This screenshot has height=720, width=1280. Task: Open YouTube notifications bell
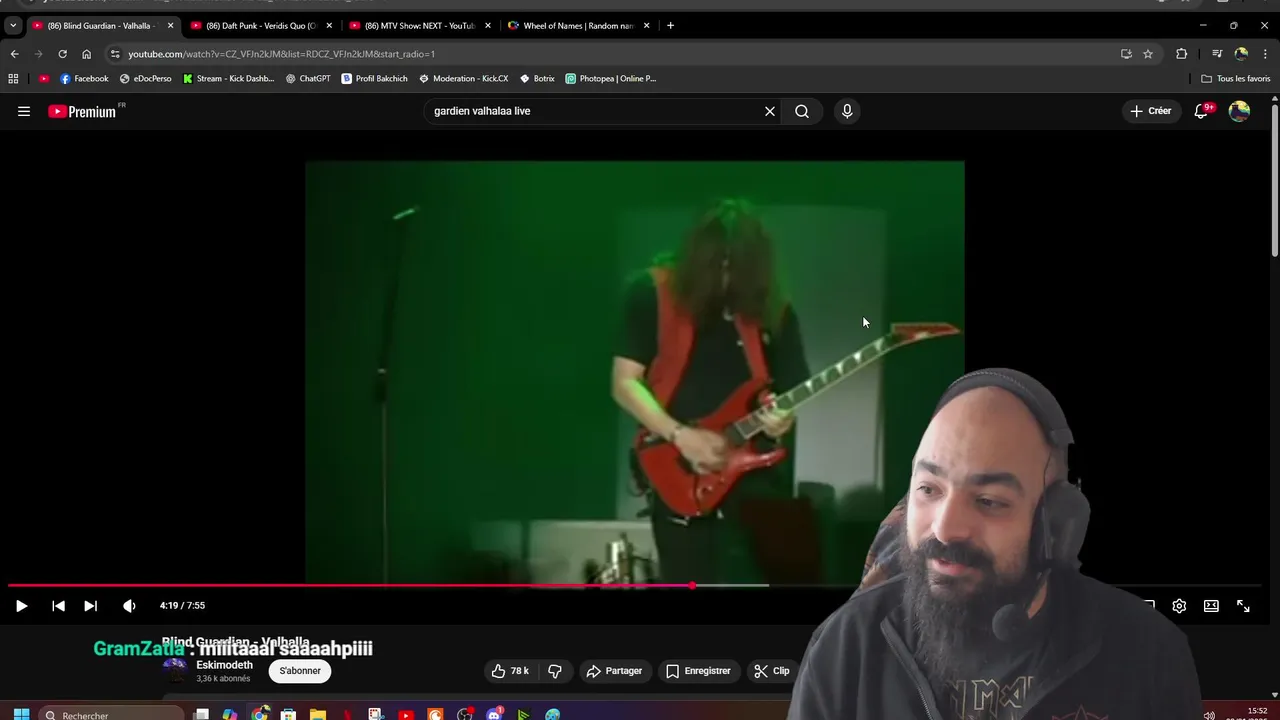tap(1201, 111)
